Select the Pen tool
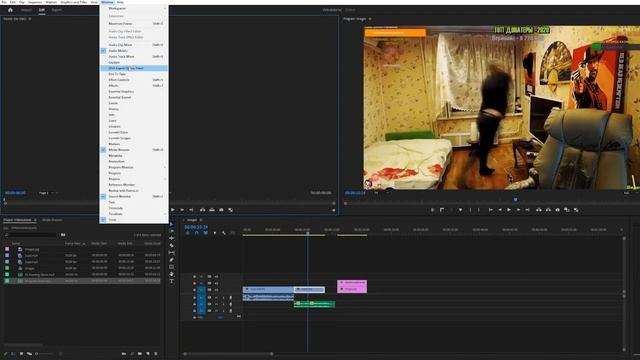 (x=171, y=260)
